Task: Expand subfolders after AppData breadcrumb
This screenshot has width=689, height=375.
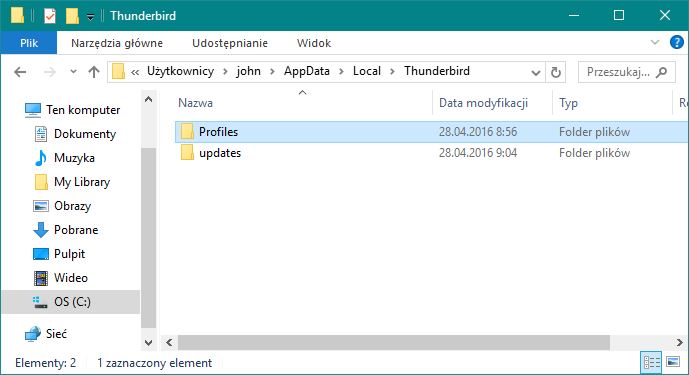Action: tap(341, 72)
